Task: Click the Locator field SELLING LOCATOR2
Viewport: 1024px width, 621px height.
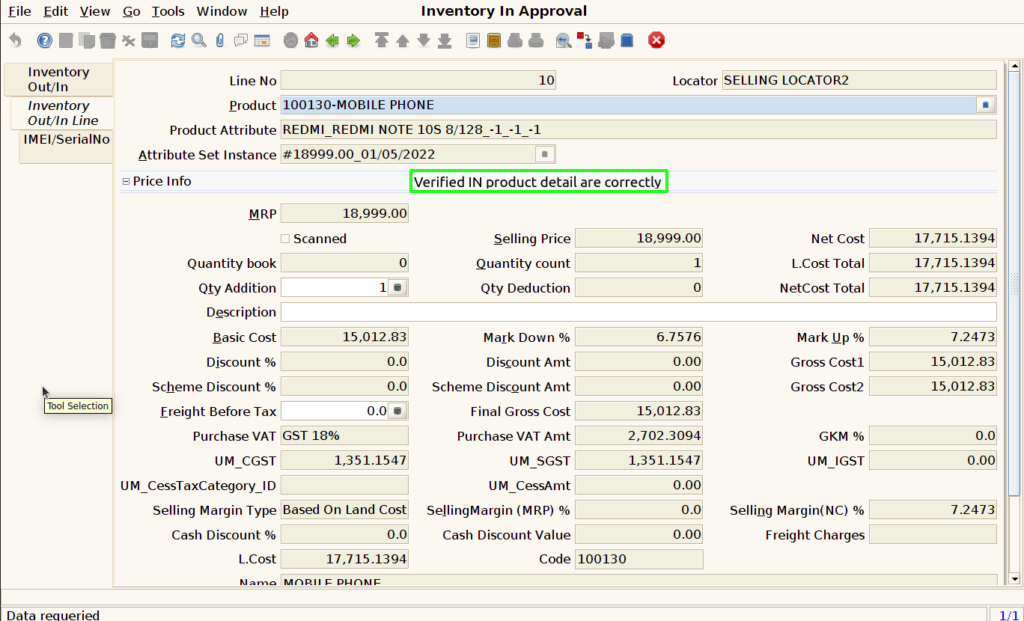Action: coord(859,80)
